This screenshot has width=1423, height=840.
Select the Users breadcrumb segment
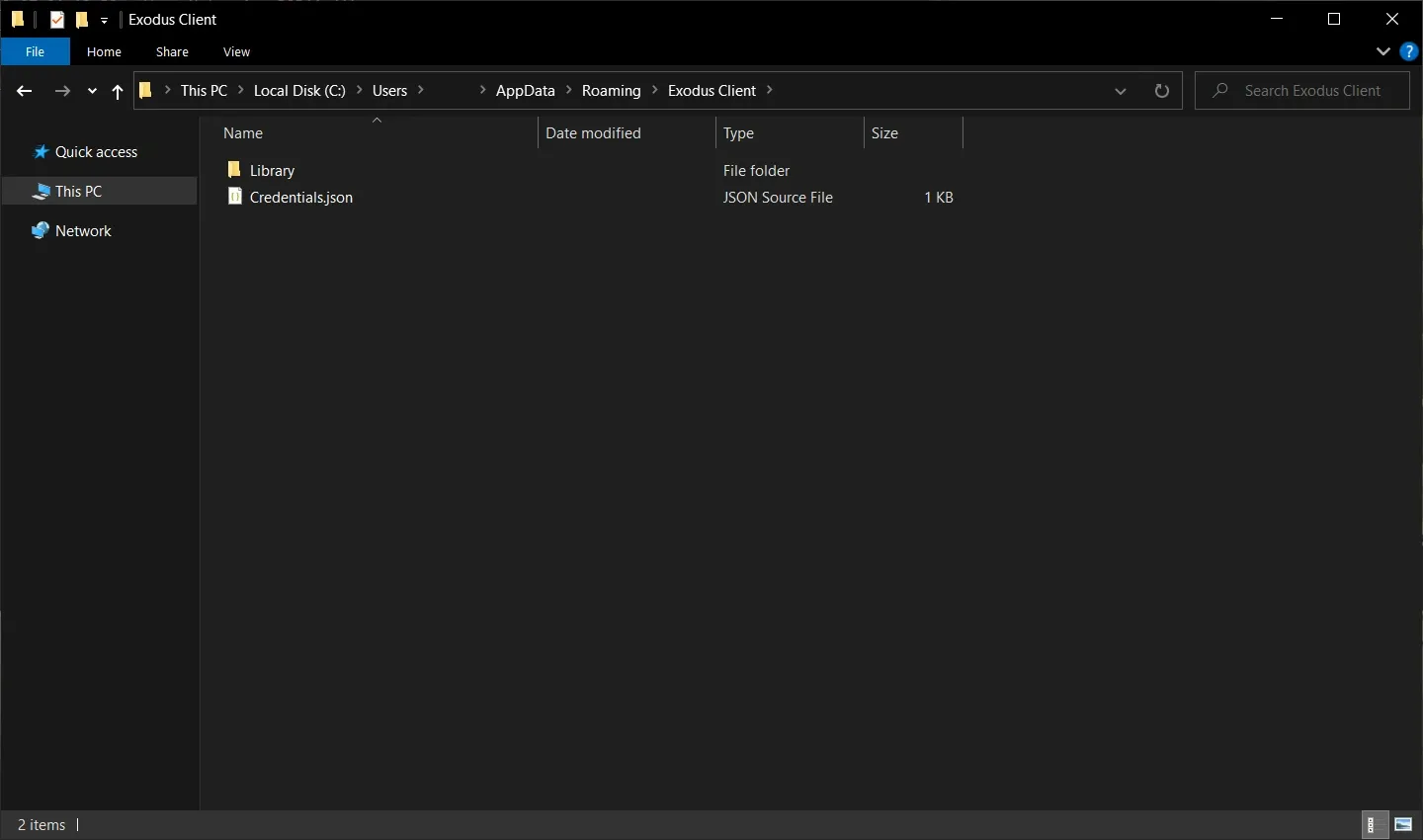tap(389, 91)
